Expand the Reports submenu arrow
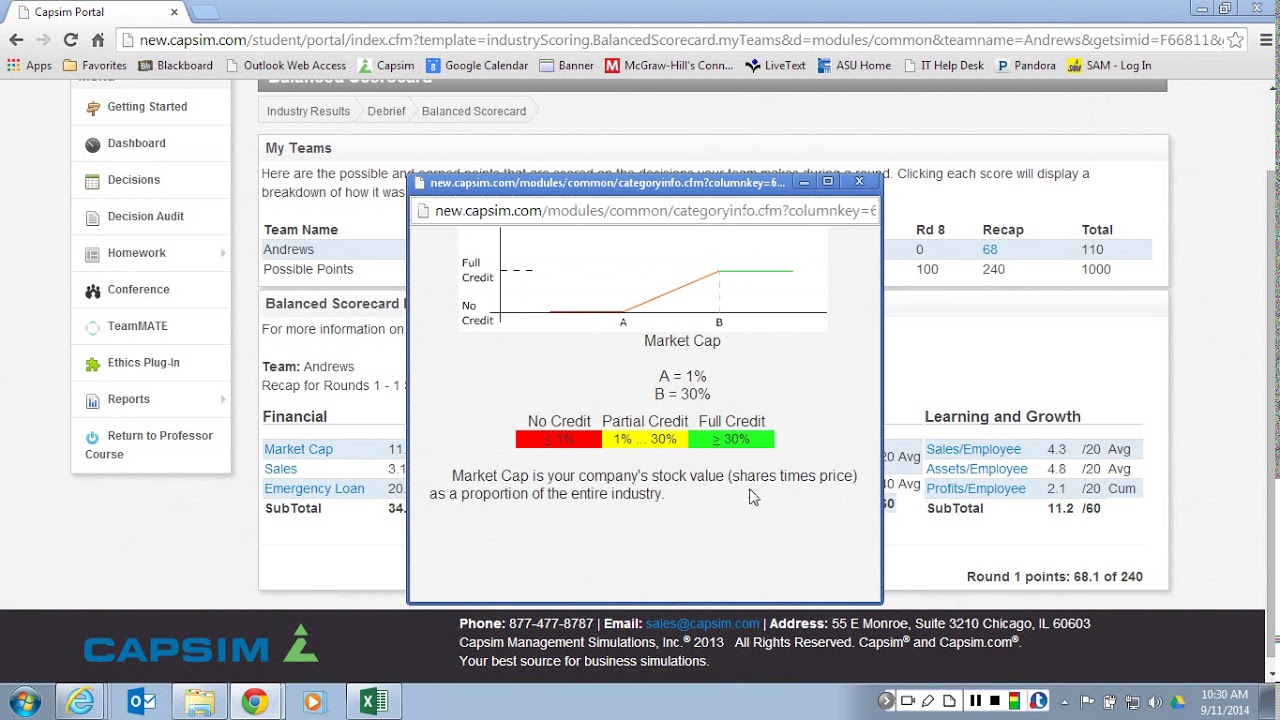The height and width of the screenshot is (720, 1280). point(223,399)
